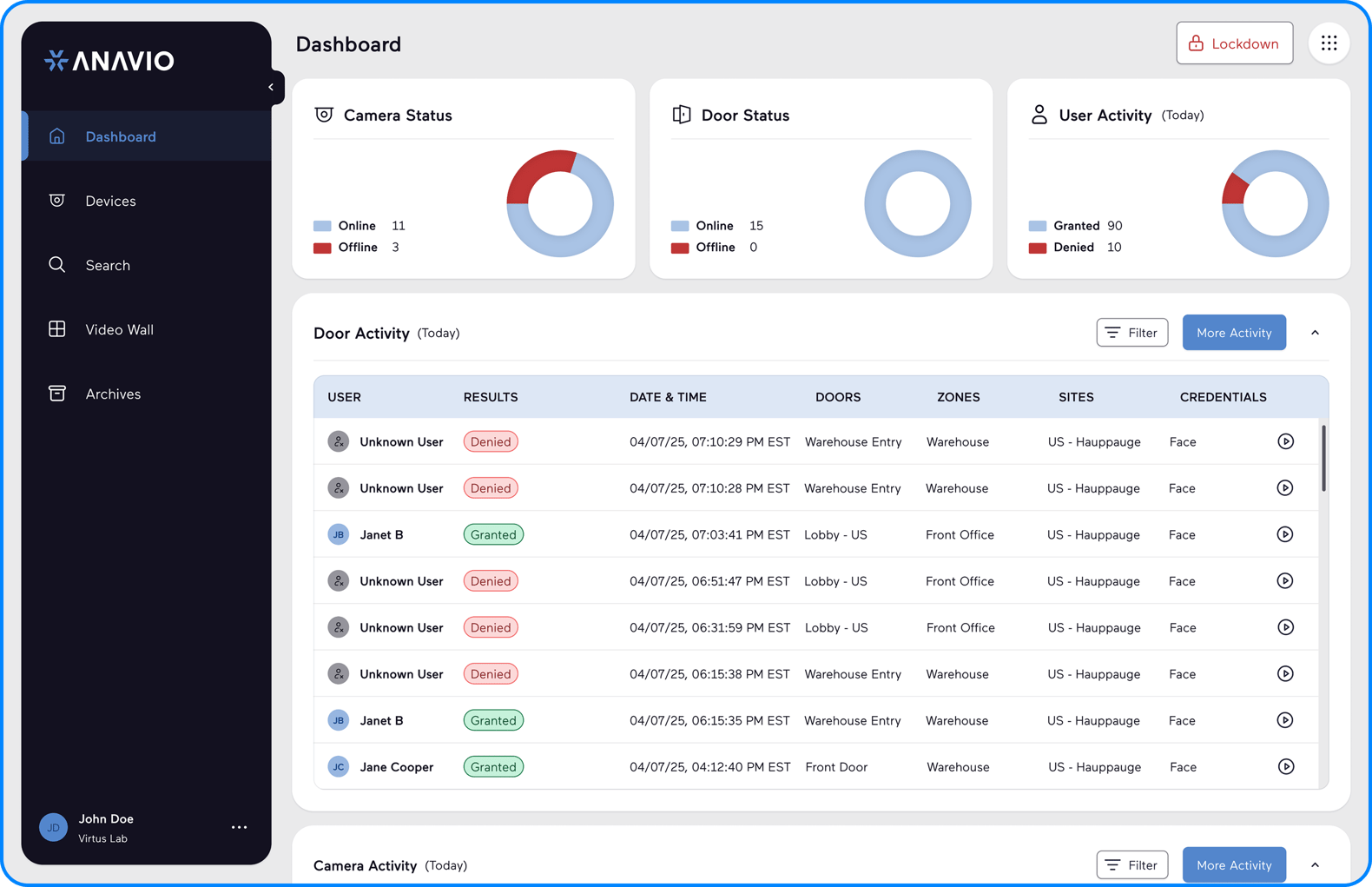Play video for 07:03:41 PM event

1285,534
